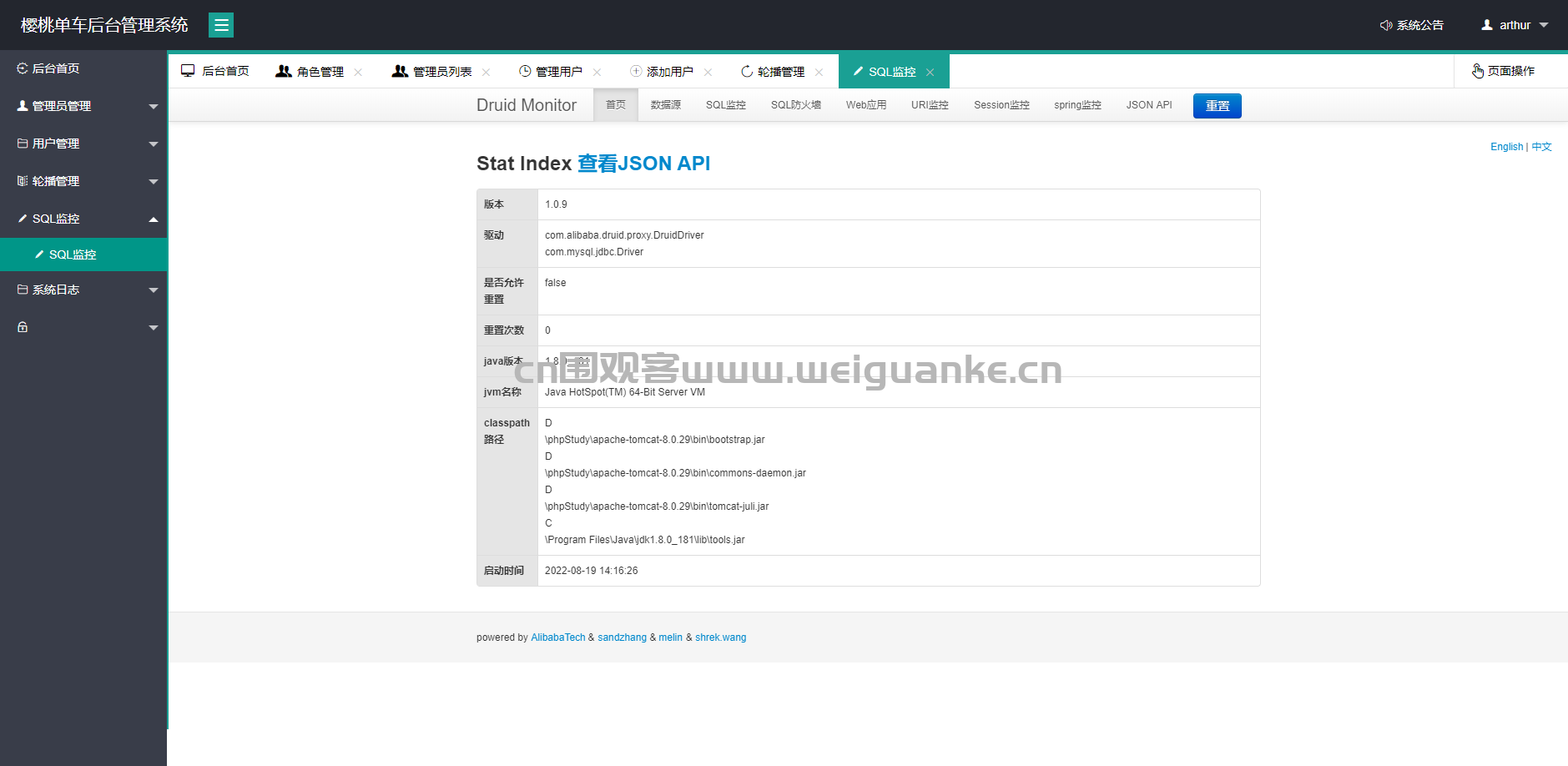This screenshot has height=766, width=1568.
Task: Open Druid spring监控 nav item
Action: (x=1077, y=105)
